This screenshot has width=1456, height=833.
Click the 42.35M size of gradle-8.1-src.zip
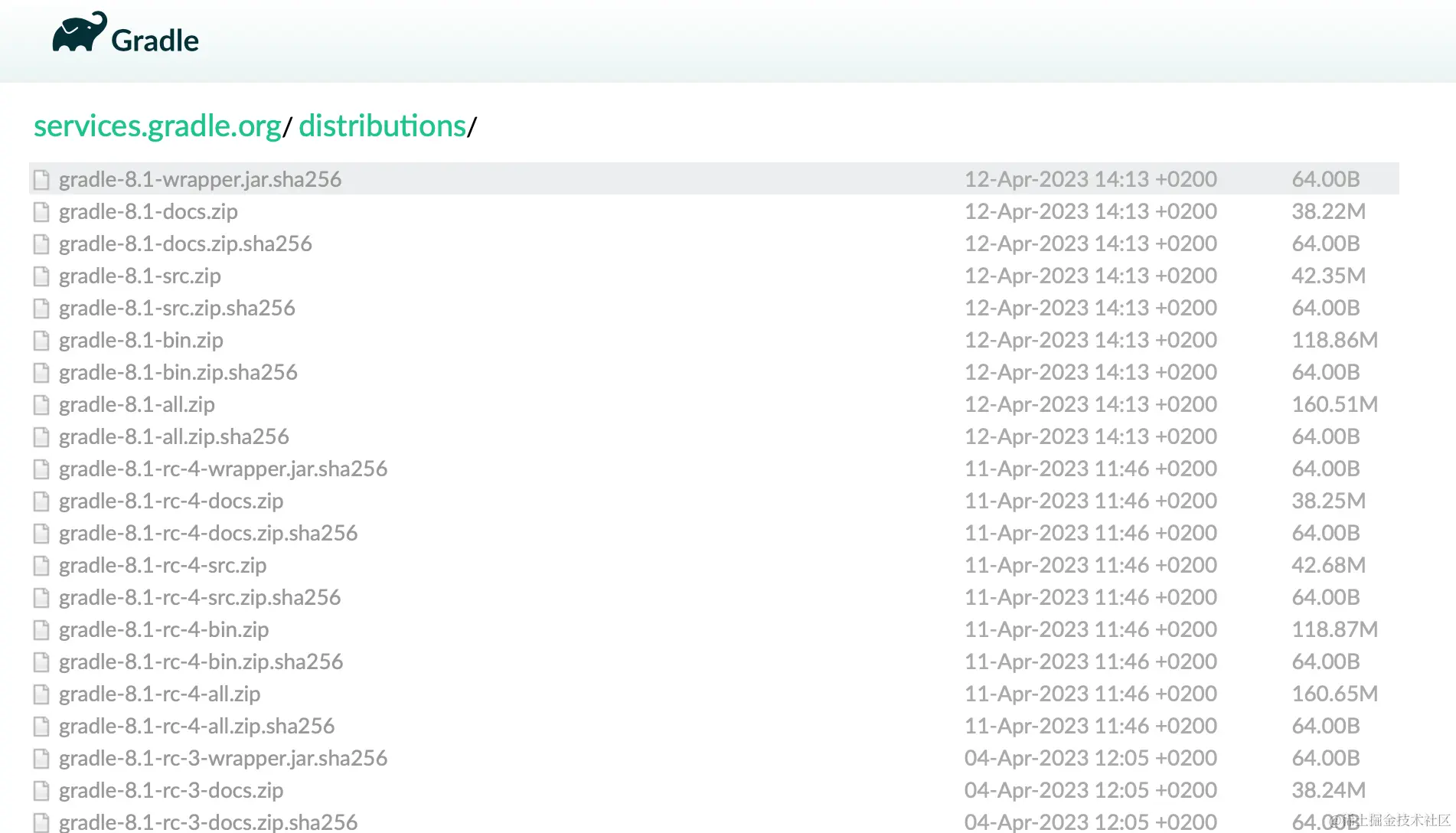point(1329,276)
